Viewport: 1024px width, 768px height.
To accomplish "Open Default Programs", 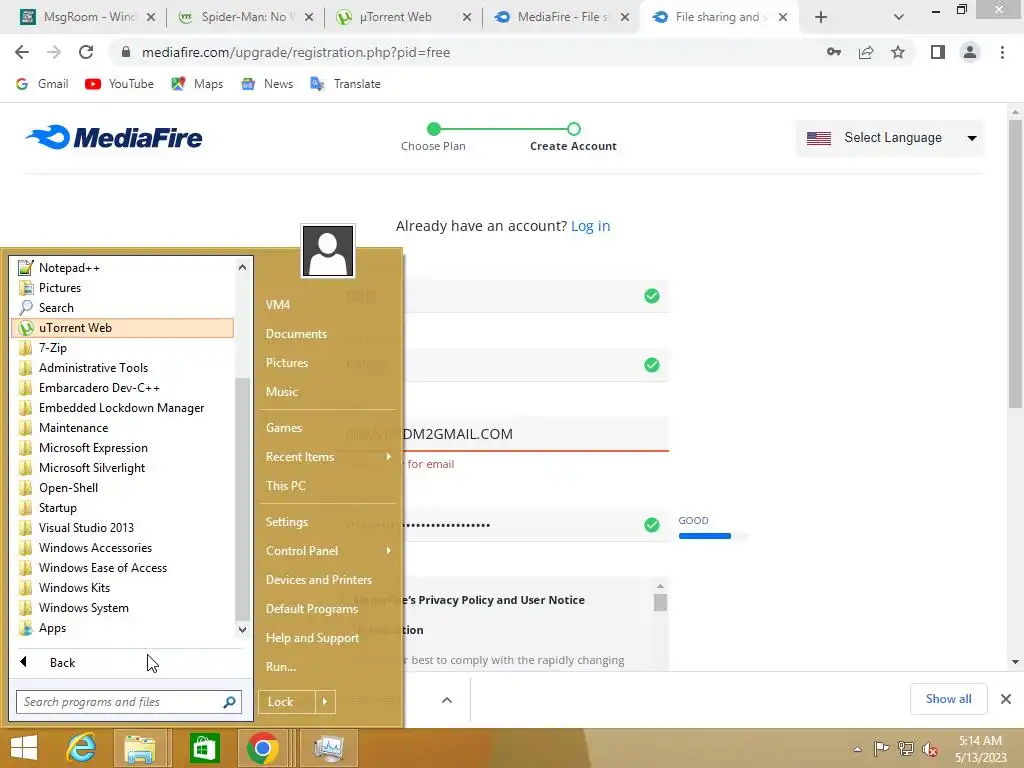I will tap(328, 609).
